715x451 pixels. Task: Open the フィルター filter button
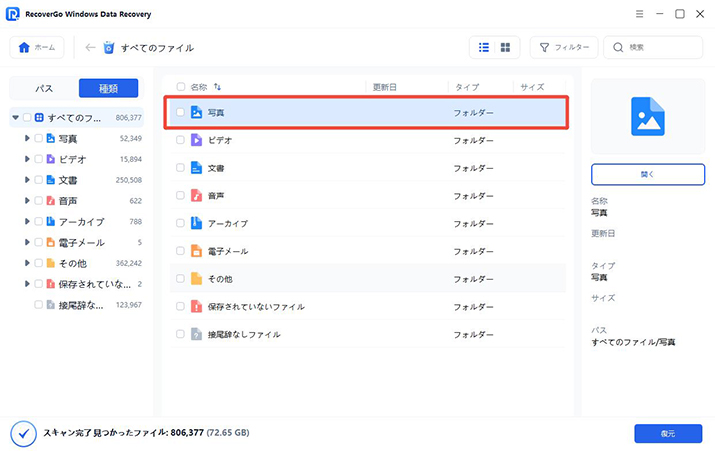[x=564, y=47]
